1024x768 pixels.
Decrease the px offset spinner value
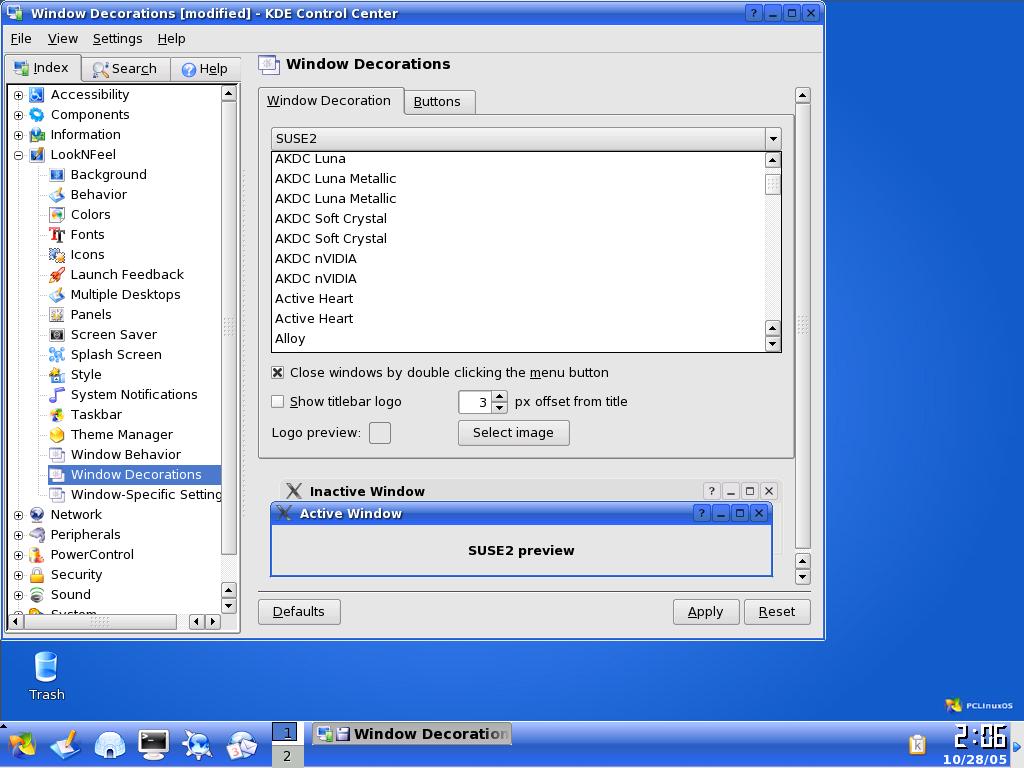click(500, 408)
